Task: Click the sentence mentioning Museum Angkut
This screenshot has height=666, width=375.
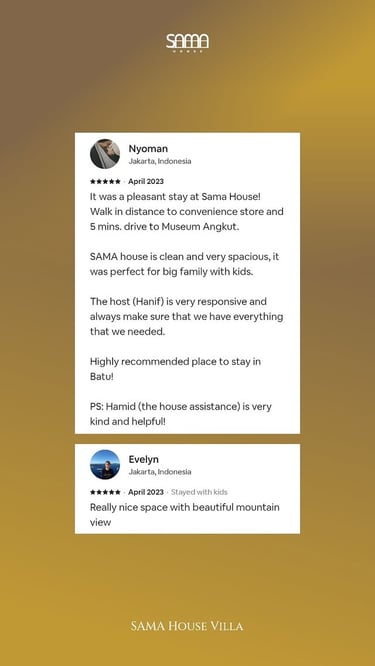Action: pos(187,219)
